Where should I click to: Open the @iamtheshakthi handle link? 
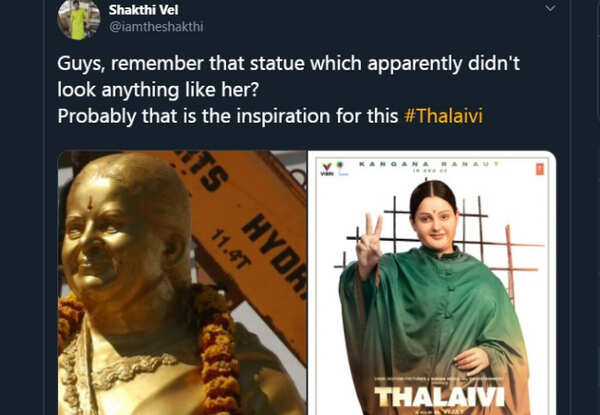coord(156,27)
